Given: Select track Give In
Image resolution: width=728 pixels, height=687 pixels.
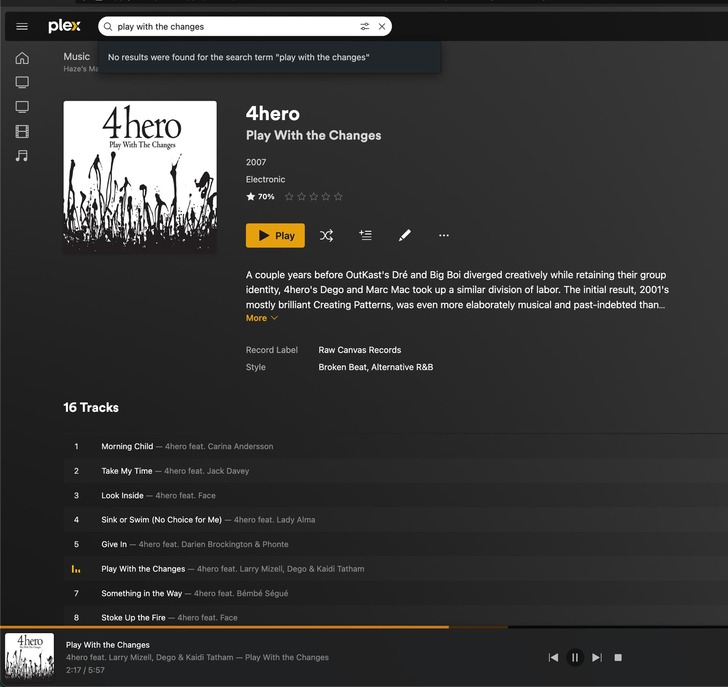Looking at the screenshot, I should (x=114, y=544).
